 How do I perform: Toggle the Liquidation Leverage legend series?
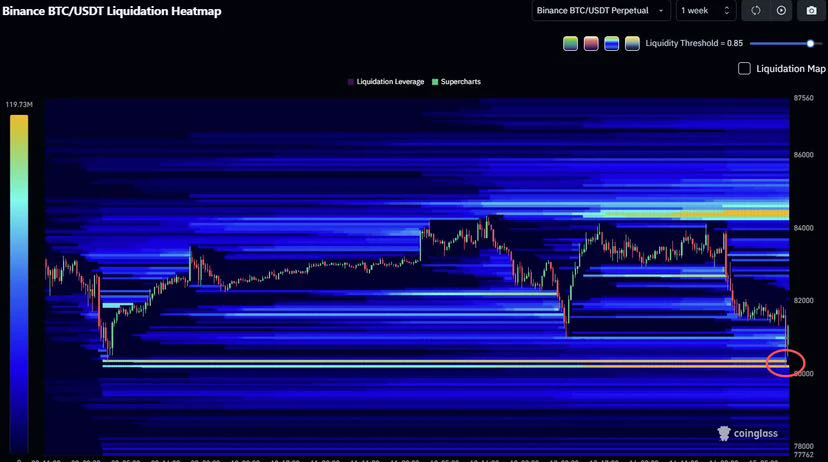click(x=386, y=82)
